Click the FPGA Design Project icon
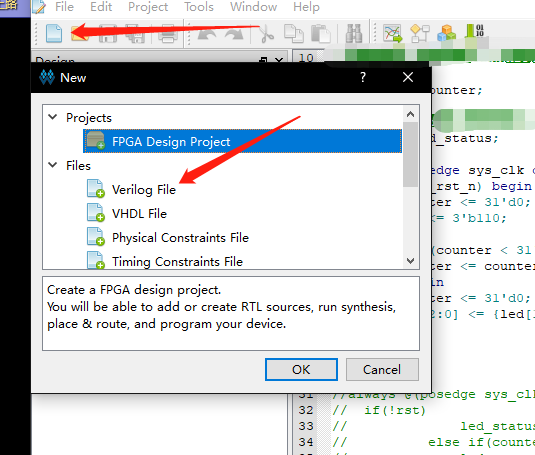The width and height of the screenshot is (535, 455). pyautogui.click(x=96, y=141)
